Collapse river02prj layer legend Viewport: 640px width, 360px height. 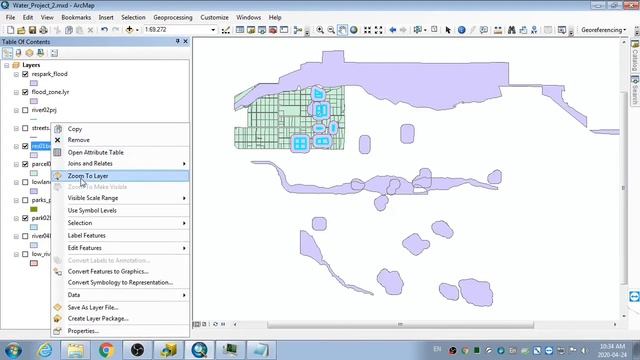tap(16, 111)
